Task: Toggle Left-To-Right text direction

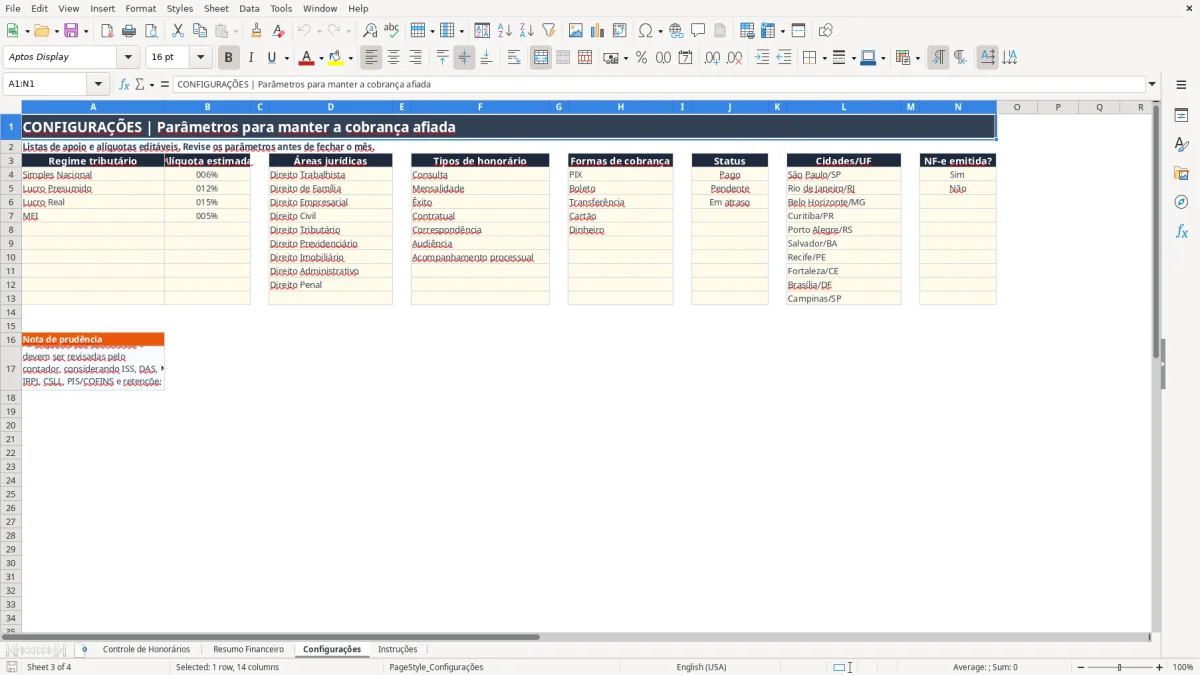Action: click(938, 58)
